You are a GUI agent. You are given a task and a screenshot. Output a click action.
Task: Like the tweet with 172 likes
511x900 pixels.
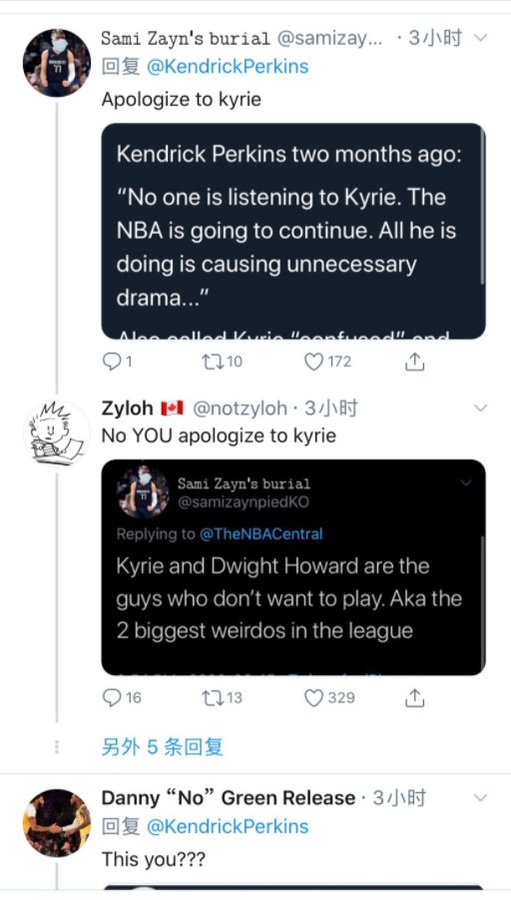[327, 362]
